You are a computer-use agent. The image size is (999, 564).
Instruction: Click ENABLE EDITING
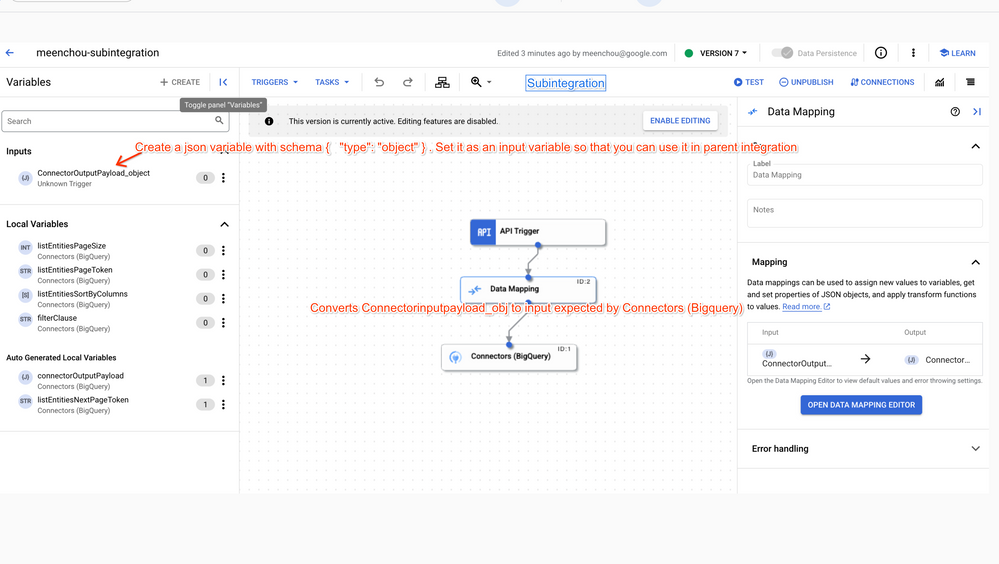(680, 120)
